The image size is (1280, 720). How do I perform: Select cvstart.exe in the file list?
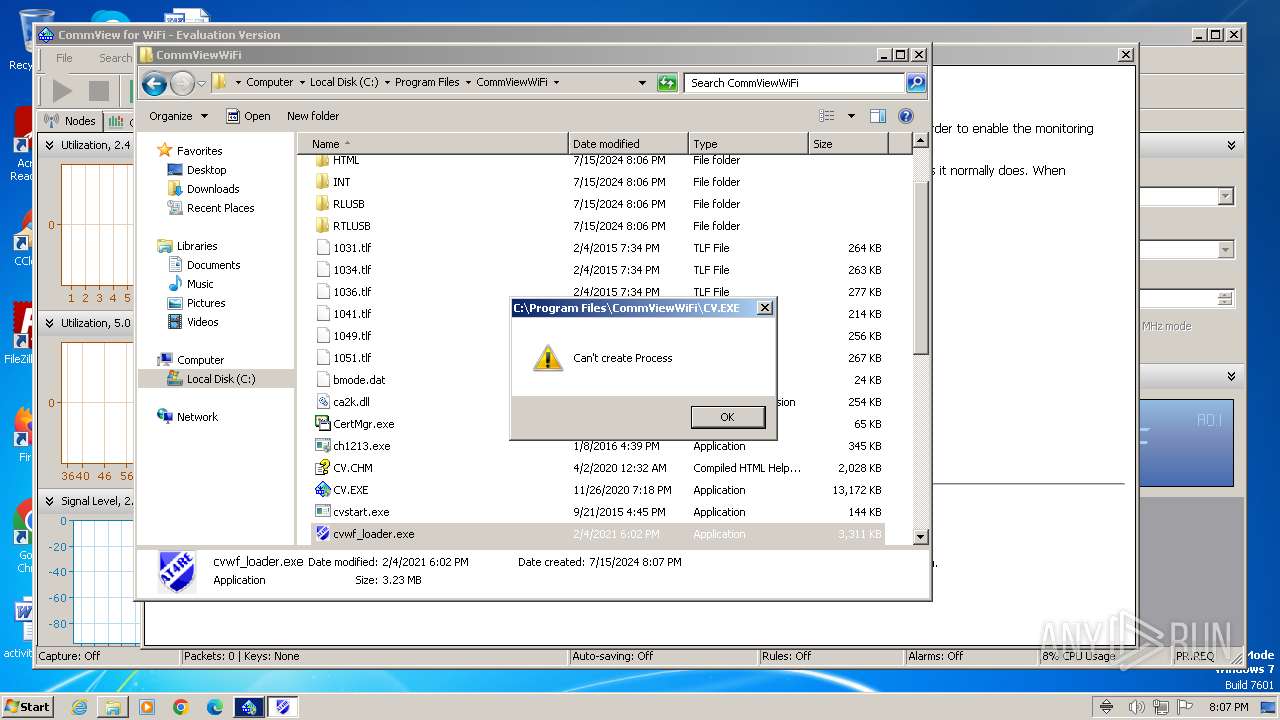coord(361,512)
